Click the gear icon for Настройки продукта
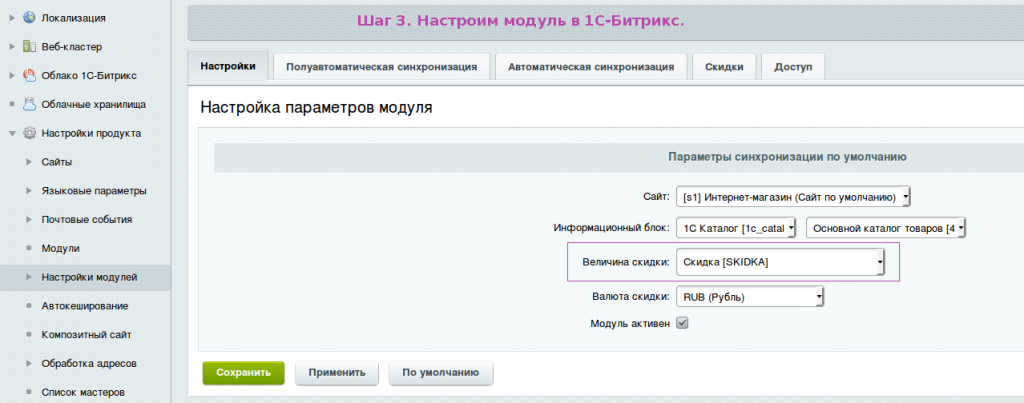 [x=28, y=133]
